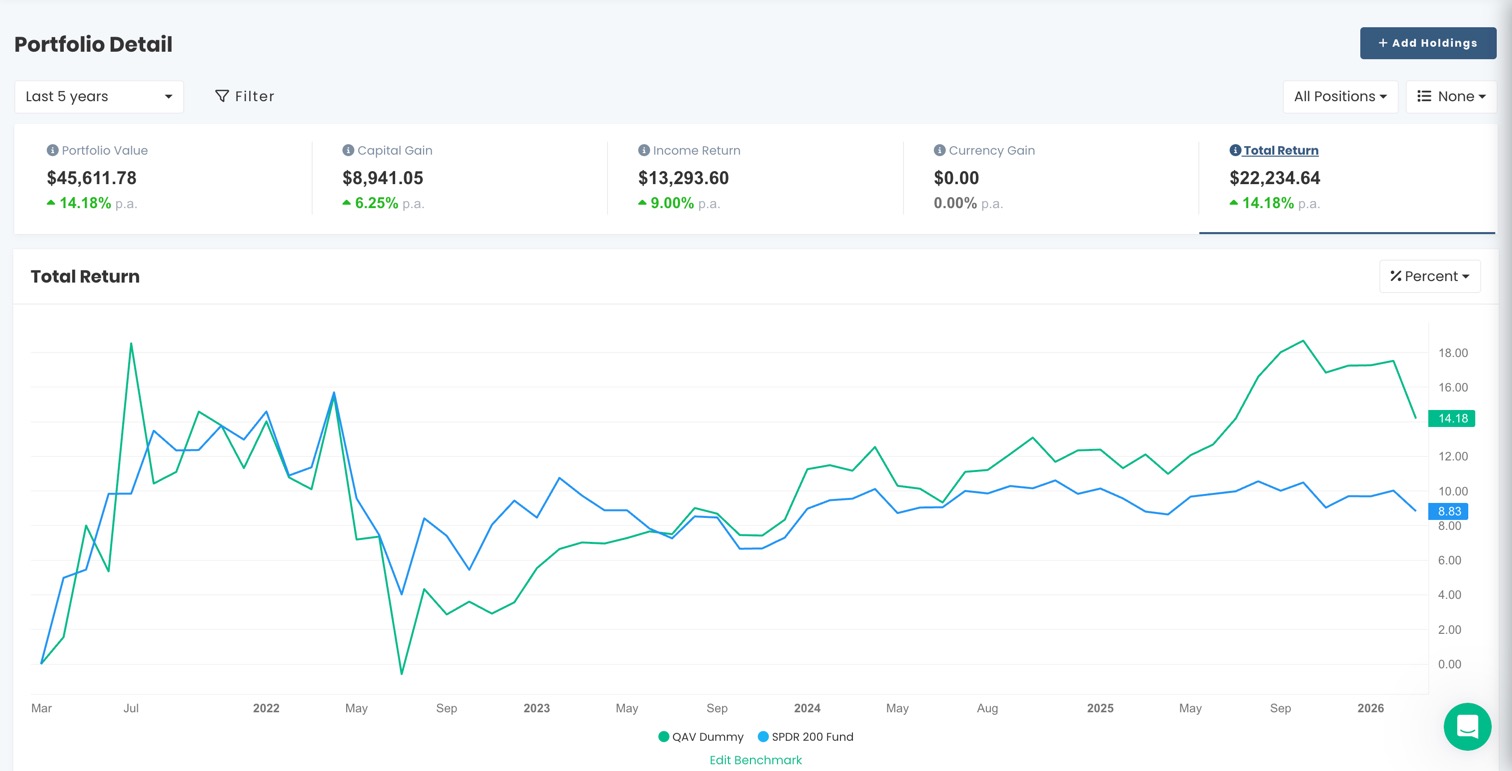Viewport: 1512px width, 771px height.
Task: Click the list icon in the None button
Action: [1424, 96]
